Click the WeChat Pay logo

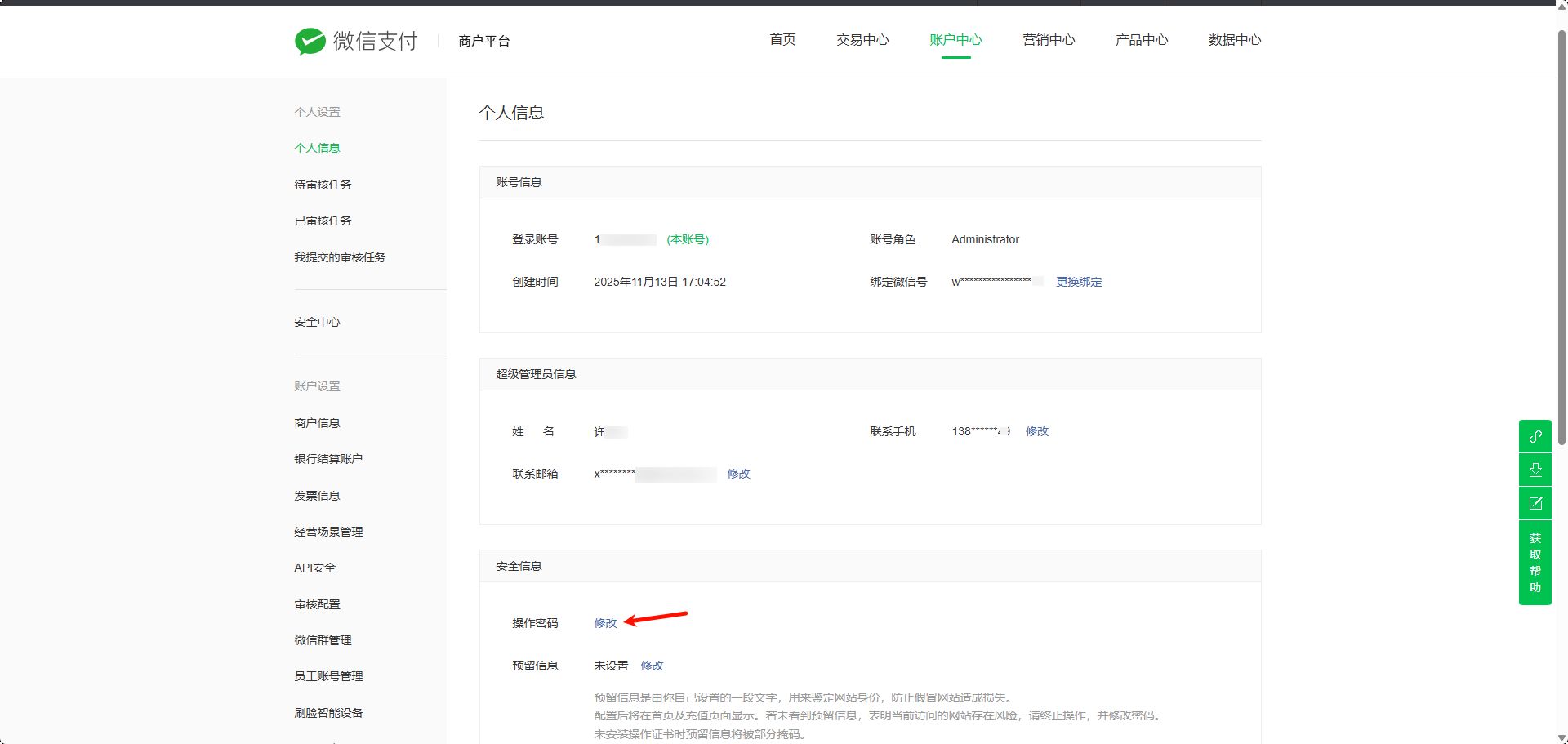[356, 41]
